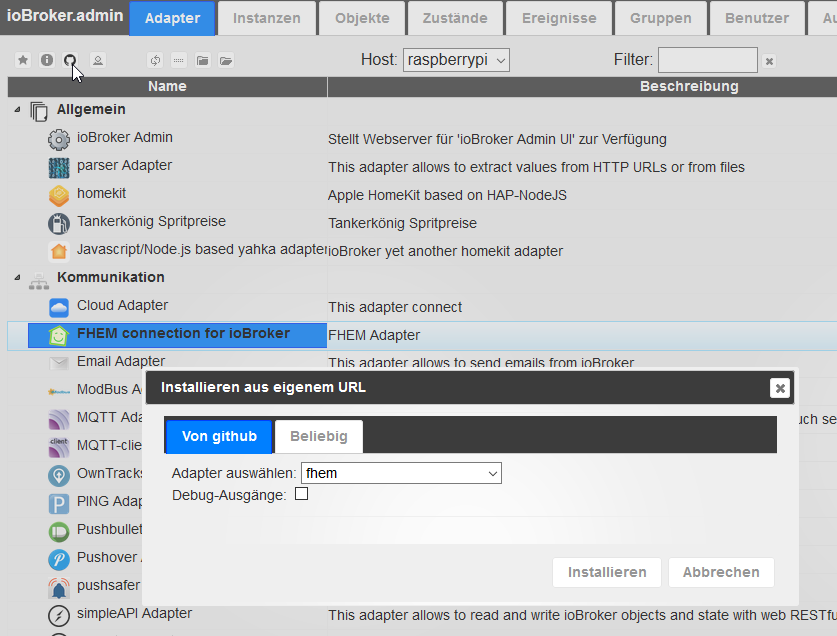The height and width of the screenshot is (636, 837).
Task: Open the Adapter auswählen dropdown showing fhem
Action: 401,473
